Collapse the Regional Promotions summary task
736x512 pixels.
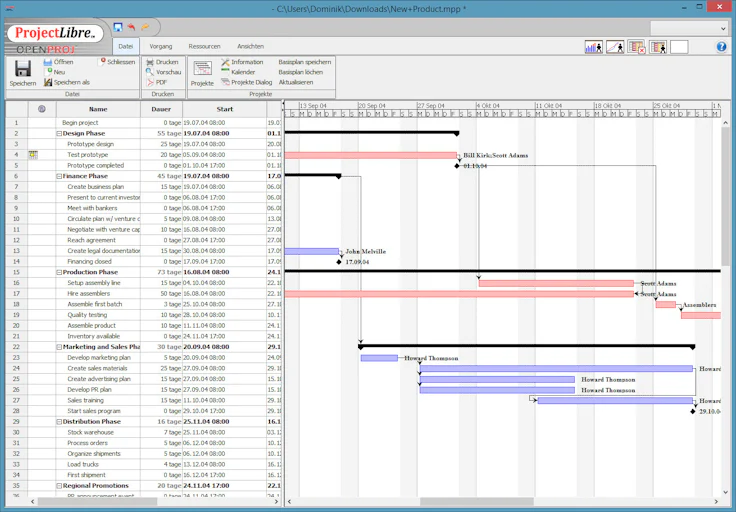coord(59,486)
